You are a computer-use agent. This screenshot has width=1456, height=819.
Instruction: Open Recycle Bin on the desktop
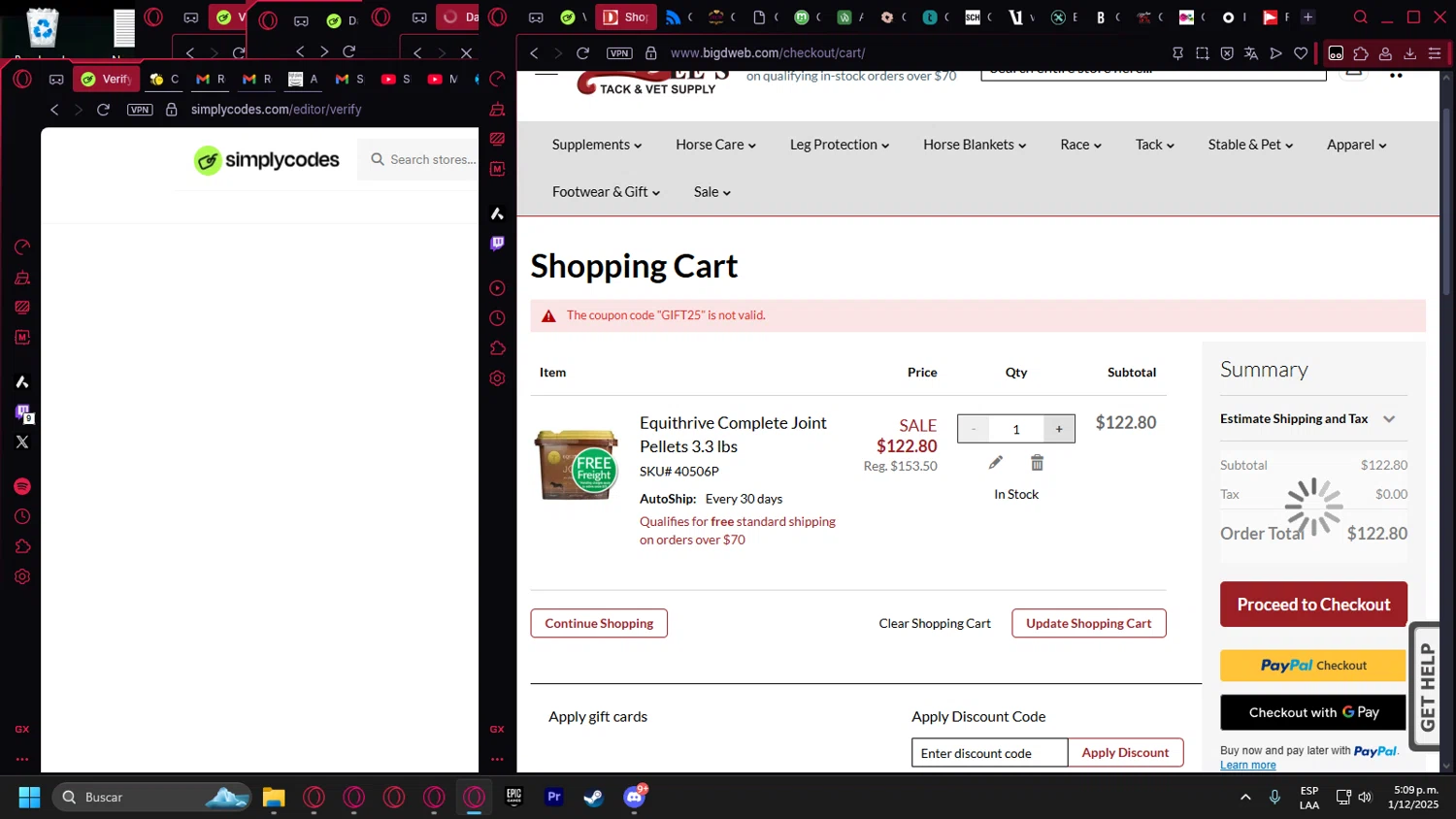pyautogui.click(x=43, y=29)
